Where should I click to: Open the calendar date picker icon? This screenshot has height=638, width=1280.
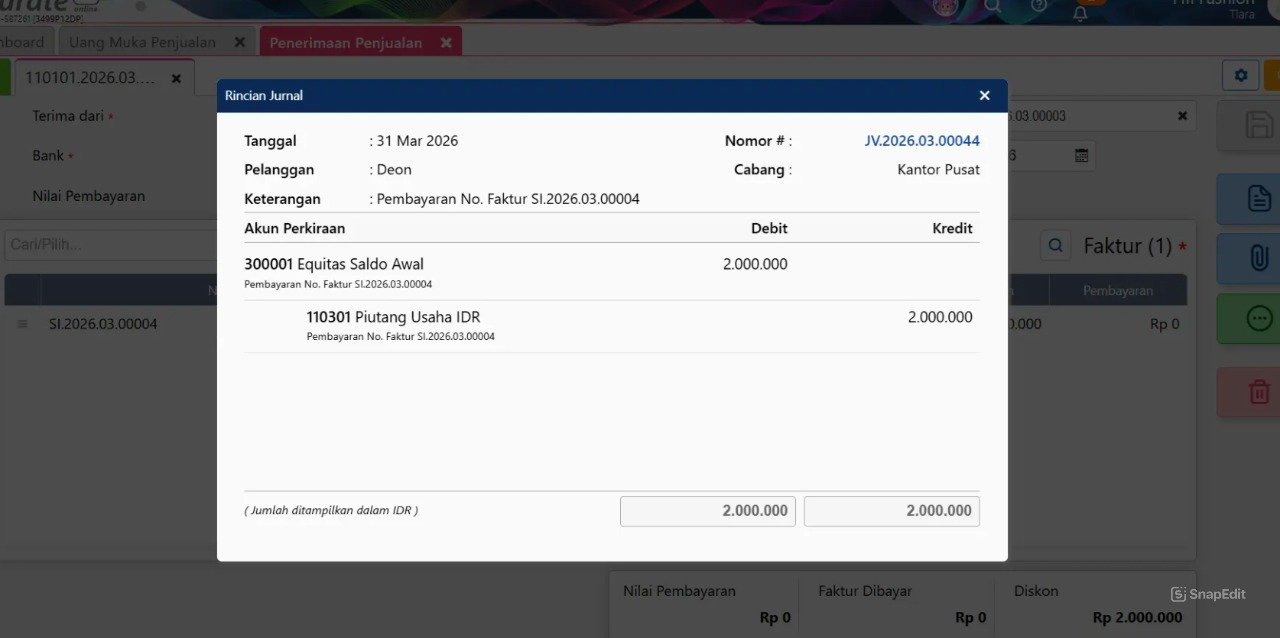click(x=1081, y=156)
